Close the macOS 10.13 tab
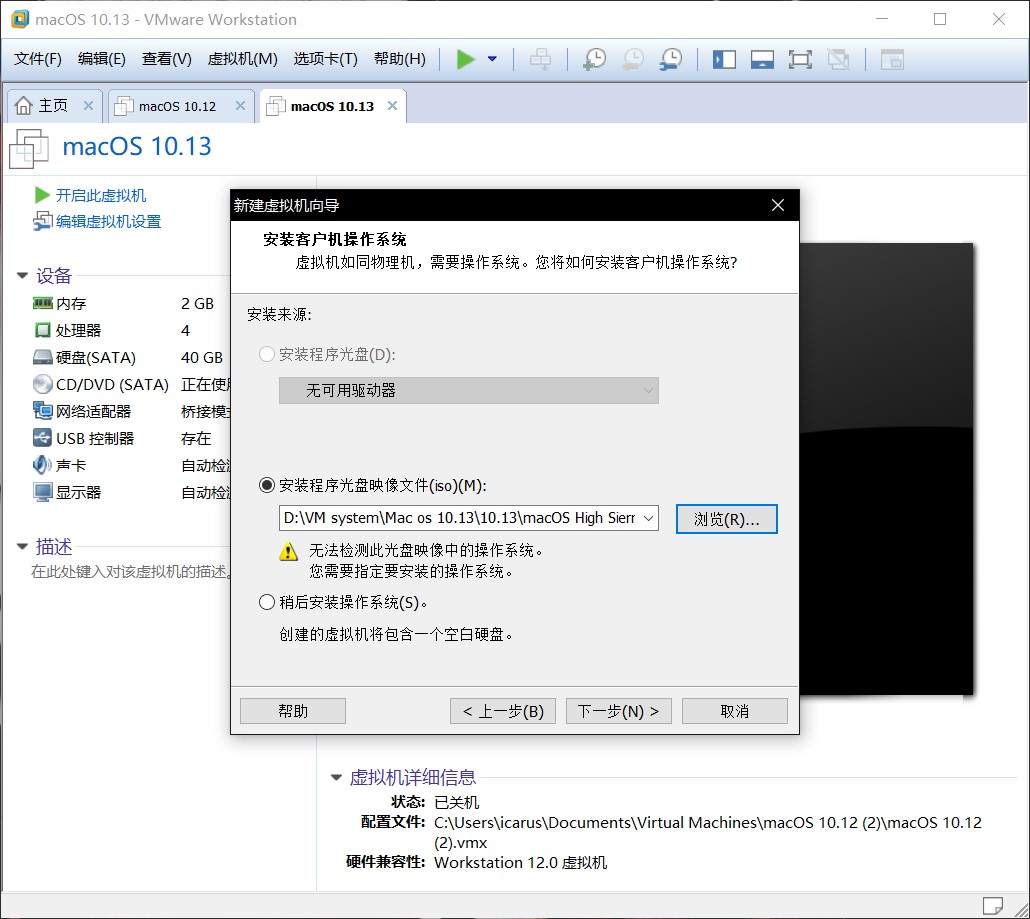This screenshot has height=919, width=1030. pos(392,105)
